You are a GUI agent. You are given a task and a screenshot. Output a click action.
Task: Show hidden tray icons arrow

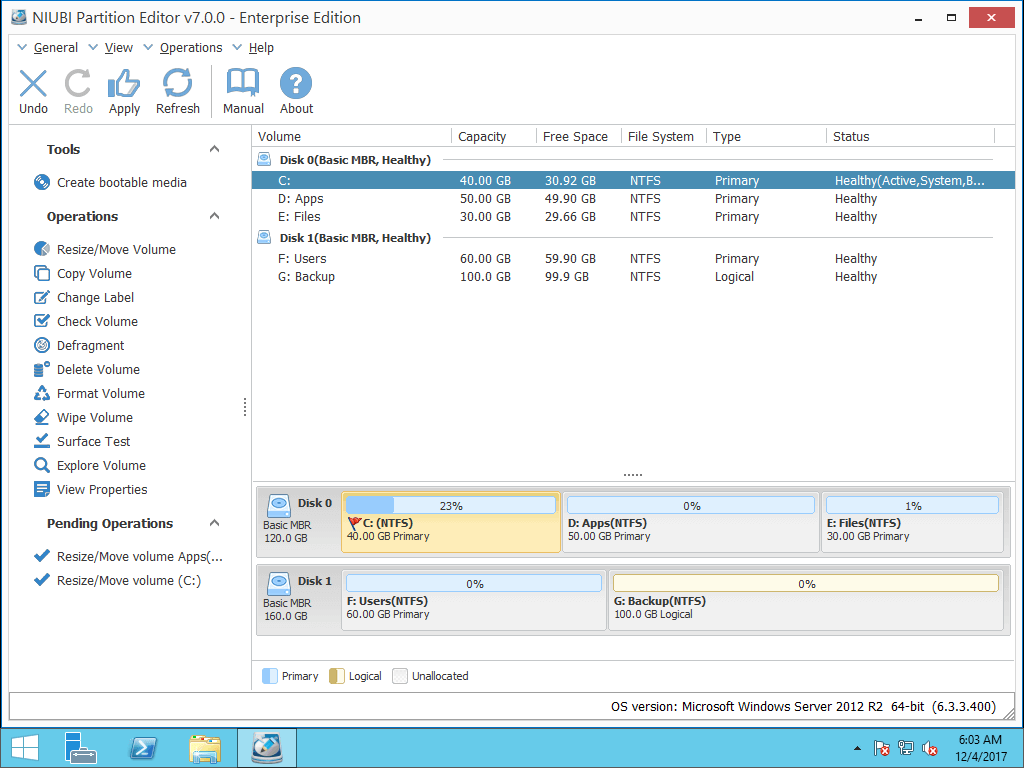coord(857,748)
